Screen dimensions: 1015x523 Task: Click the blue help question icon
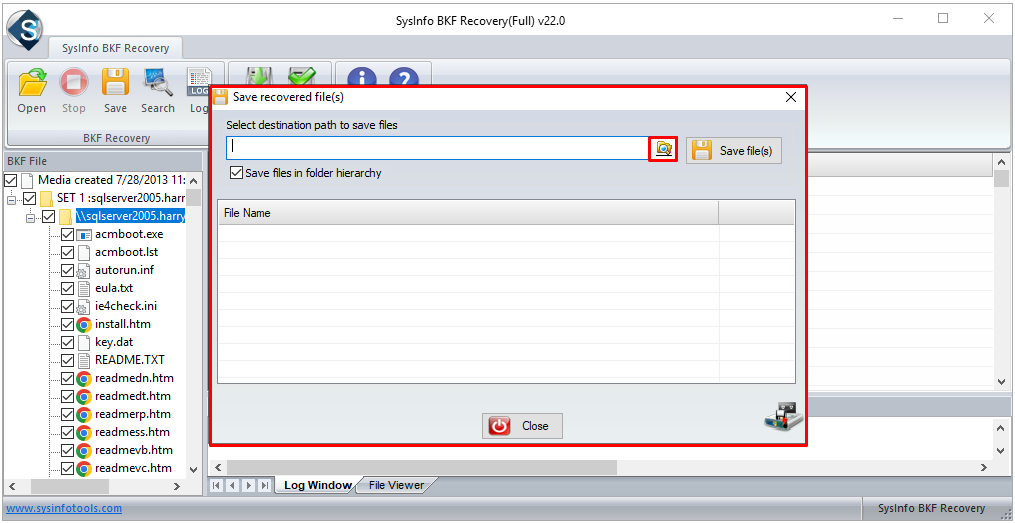click(x=404, y=76)
